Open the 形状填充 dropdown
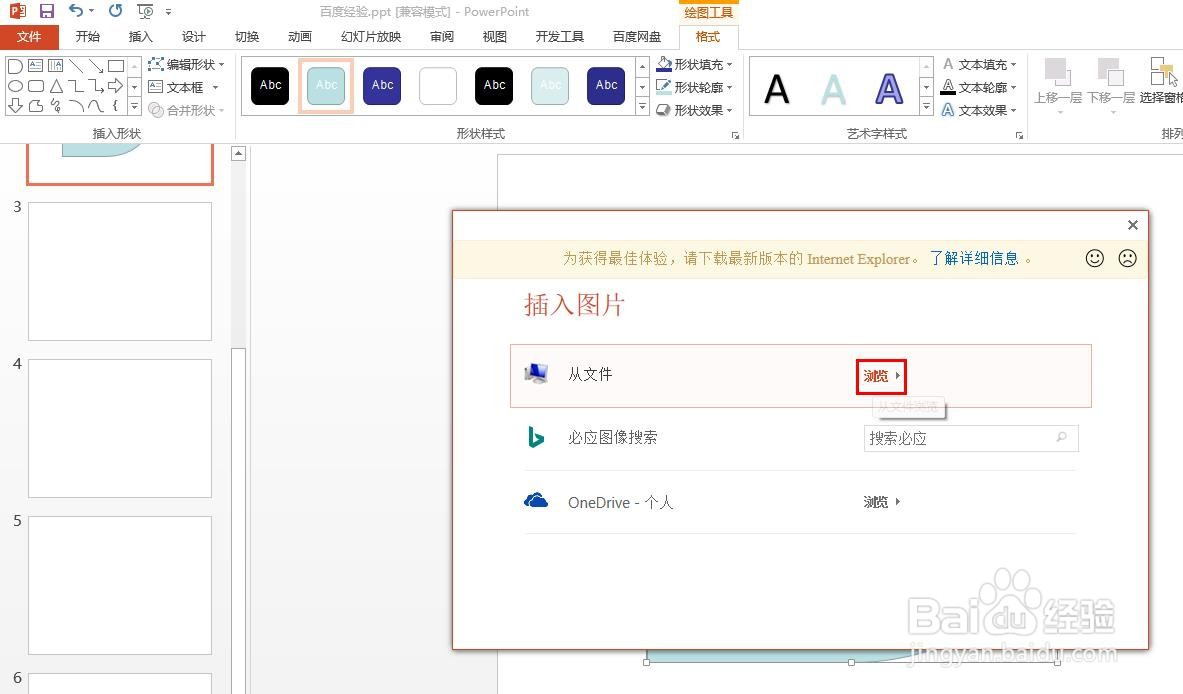The height and width of the screenshot is (694, 1183). (694, 65)
